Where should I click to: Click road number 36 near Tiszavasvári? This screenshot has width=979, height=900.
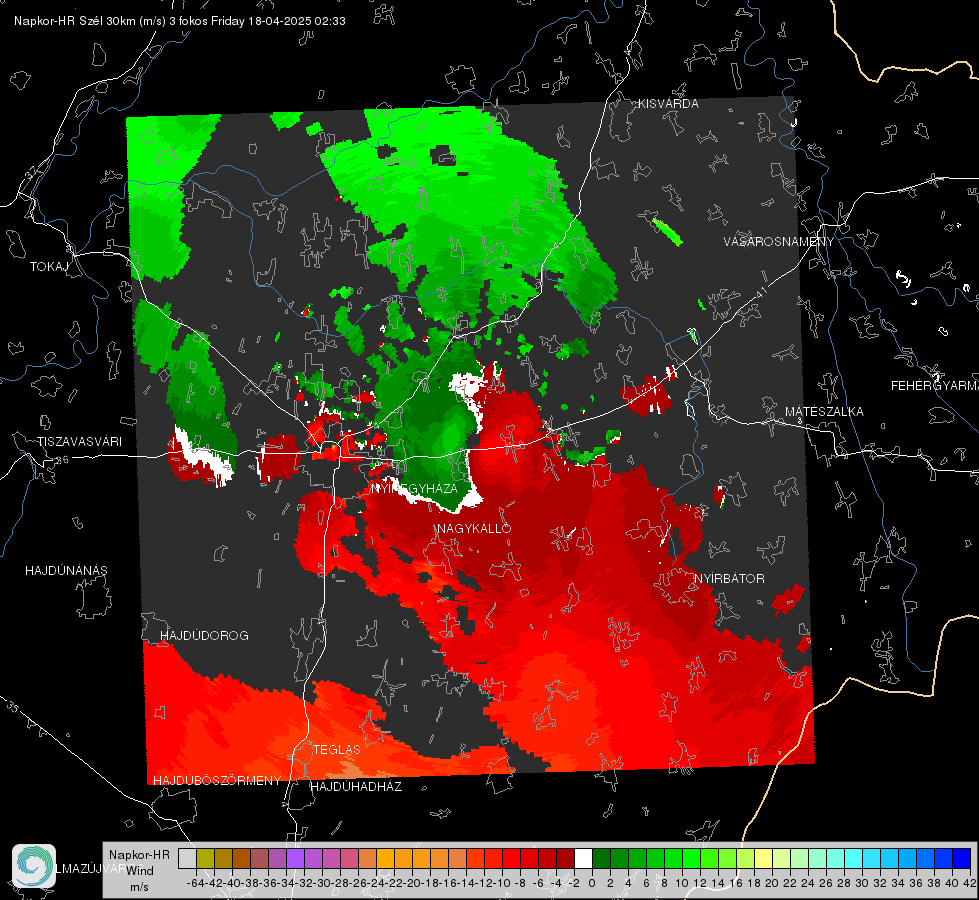[62, 460]
